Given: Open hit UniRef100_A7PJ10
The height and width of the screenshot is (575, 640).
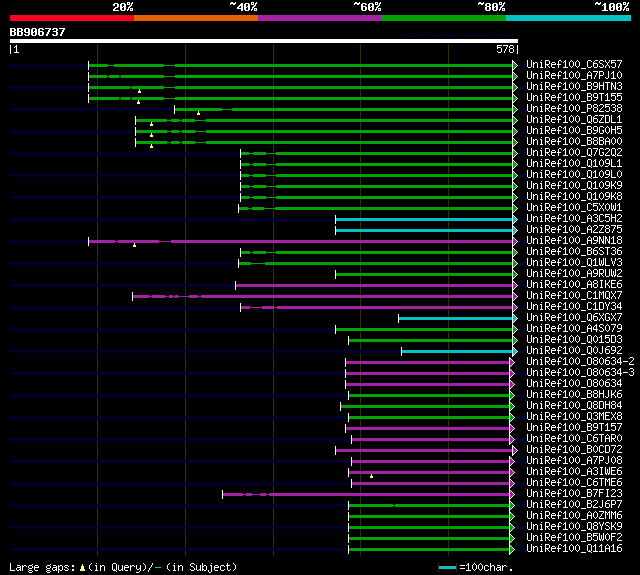Looking at the screenshot, I should click(x=574, y=75).
